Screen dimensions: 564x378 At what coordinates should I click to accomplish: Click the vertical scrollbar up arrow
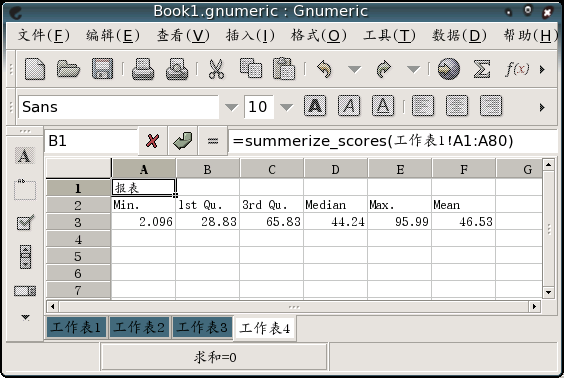[x=548, y=165]
